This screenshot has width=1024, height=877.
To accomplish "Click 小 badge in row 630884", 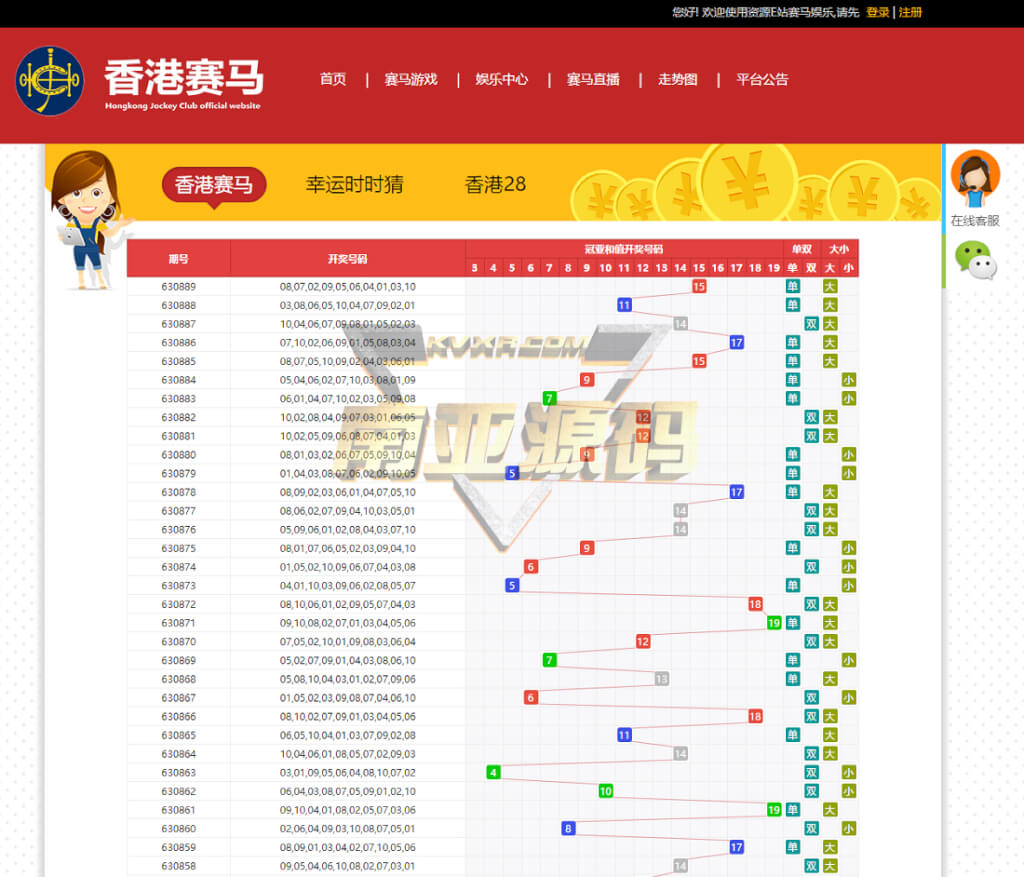I will [x=848, y=379].
